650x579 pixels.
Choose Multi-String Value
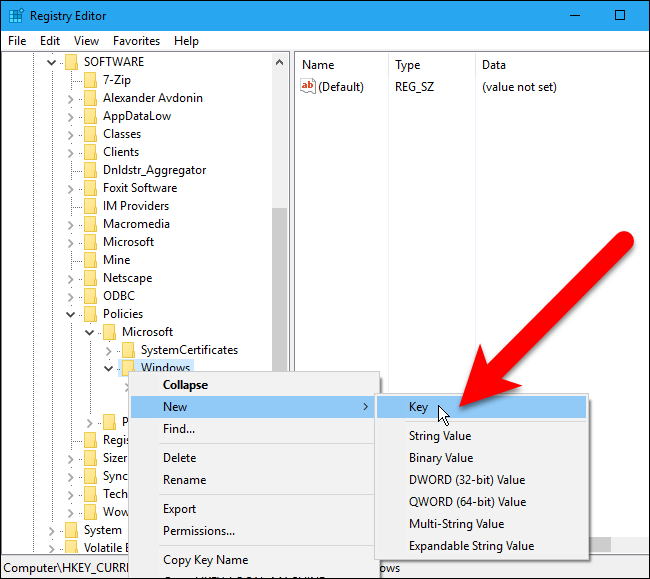click(481, 524)
